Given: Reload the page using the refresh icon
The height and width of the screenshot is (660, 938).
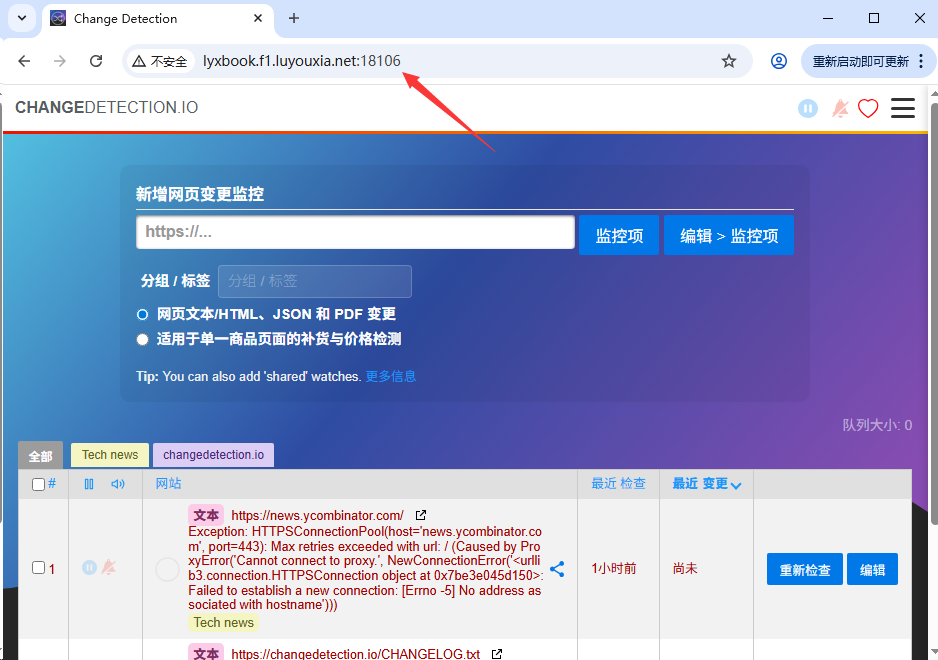Looking at the screenshot, I should click(96, 61).
